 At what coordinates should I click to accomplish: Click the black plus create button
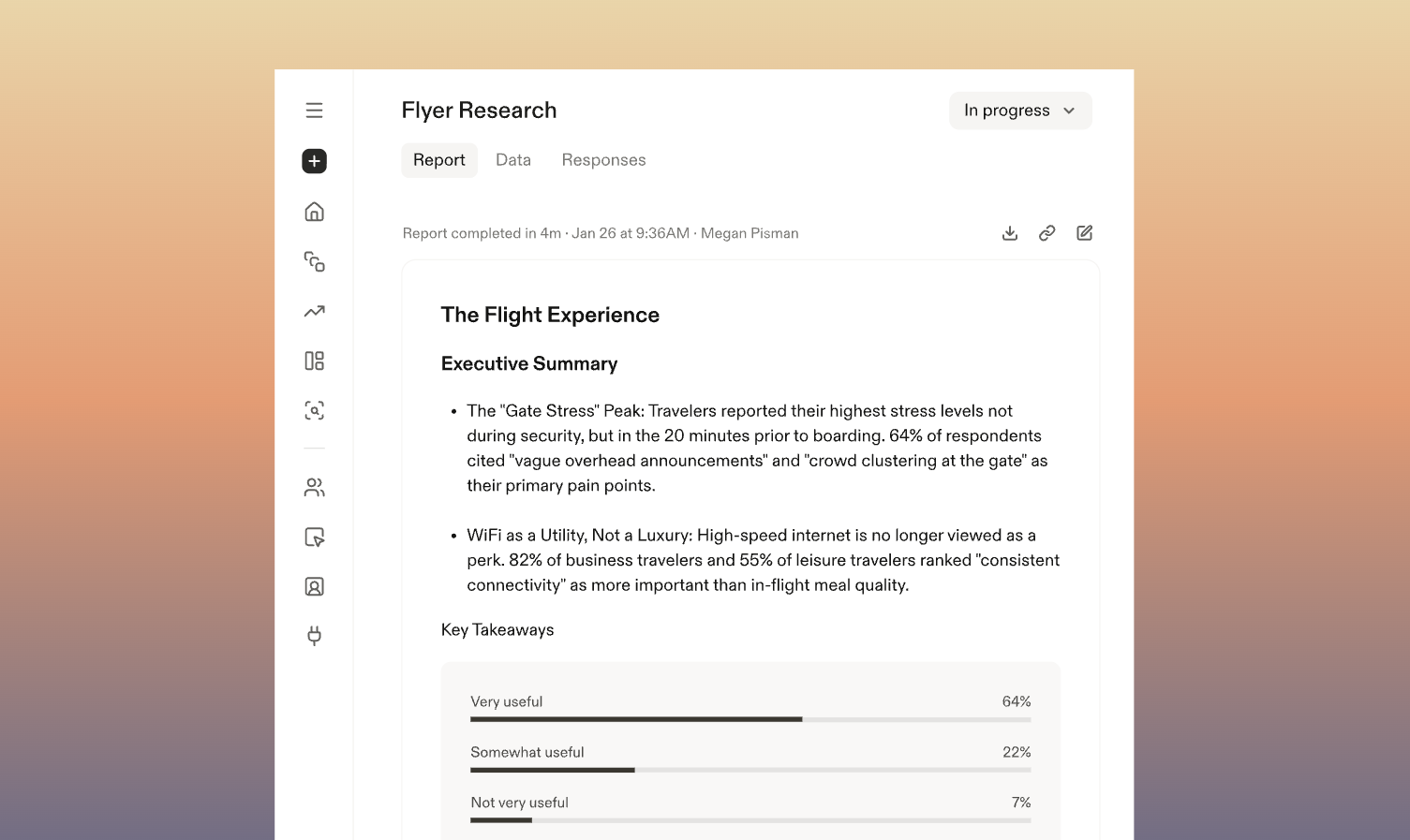pyautogui.click(x=314, y=161)
